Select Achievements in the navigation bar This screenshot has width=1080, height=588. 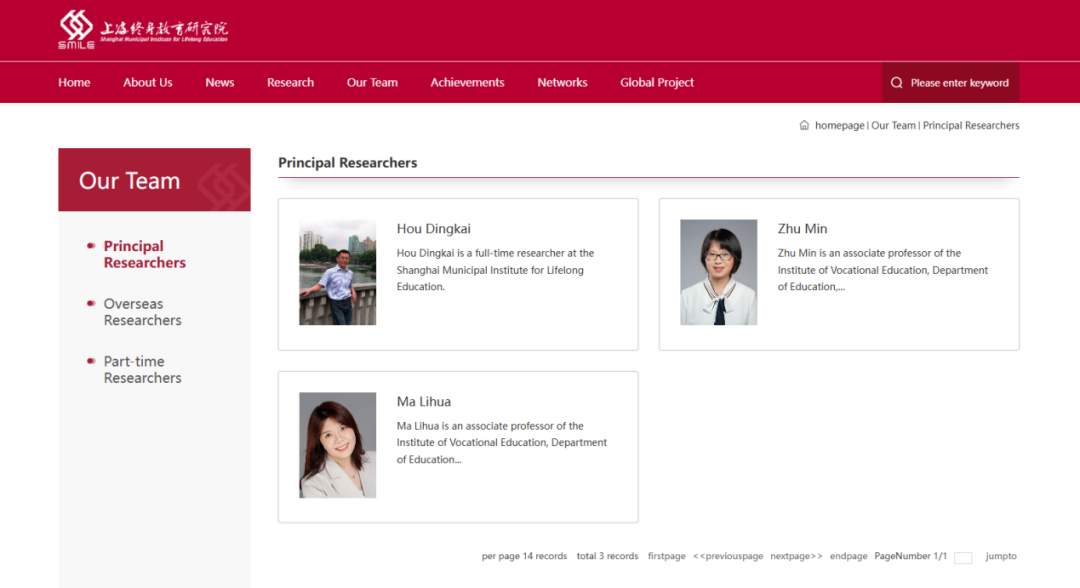(x=467, y=83)
